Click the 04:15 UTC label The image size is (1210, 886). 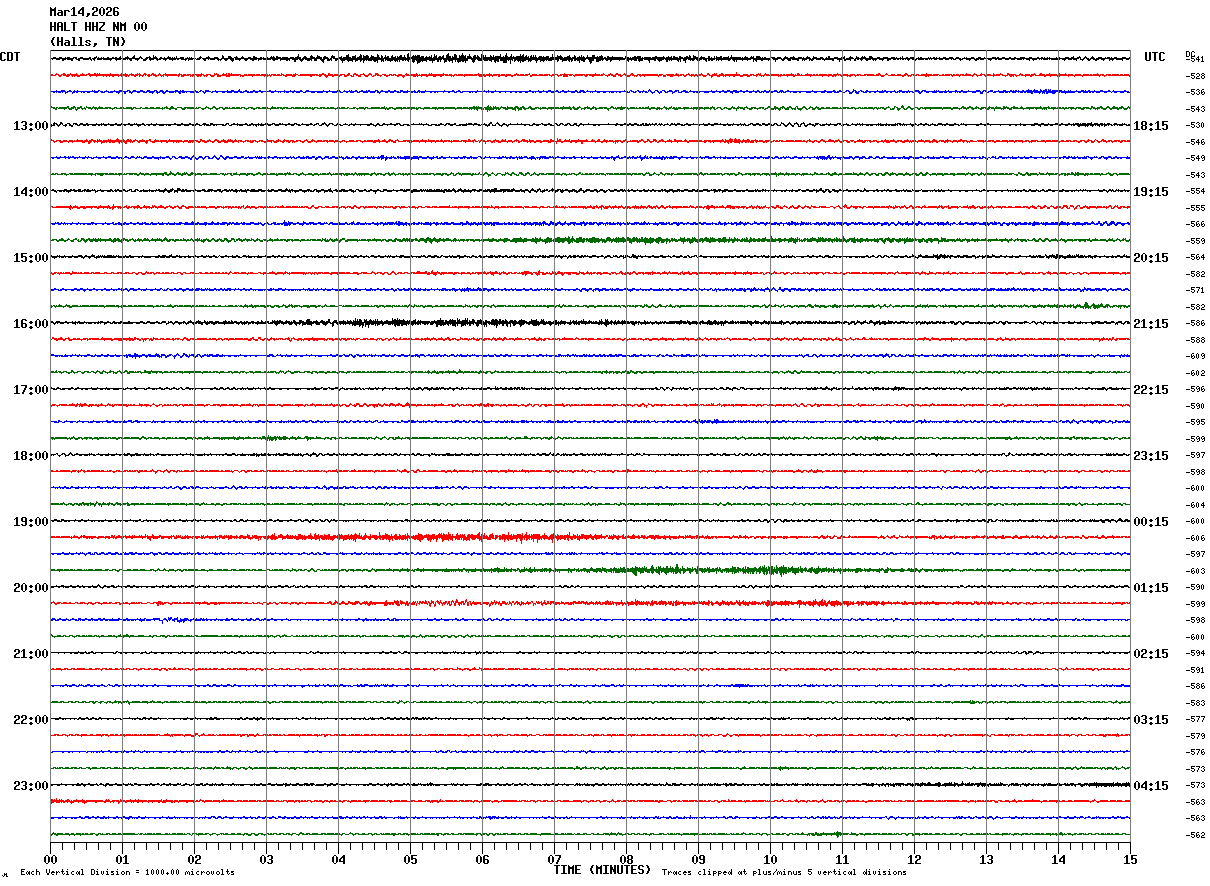[1151, 786]
